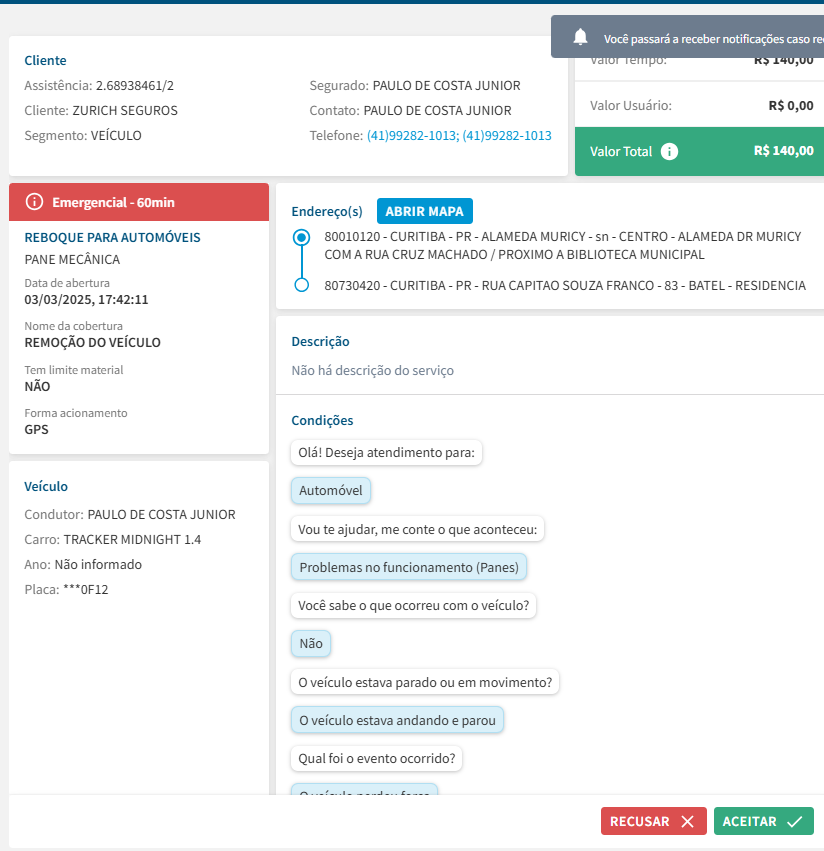The width and height of the screenshot is (824, 851).
Task: Click the Problemas no funcionamento (Panes) chip
Action: (409, 567)
